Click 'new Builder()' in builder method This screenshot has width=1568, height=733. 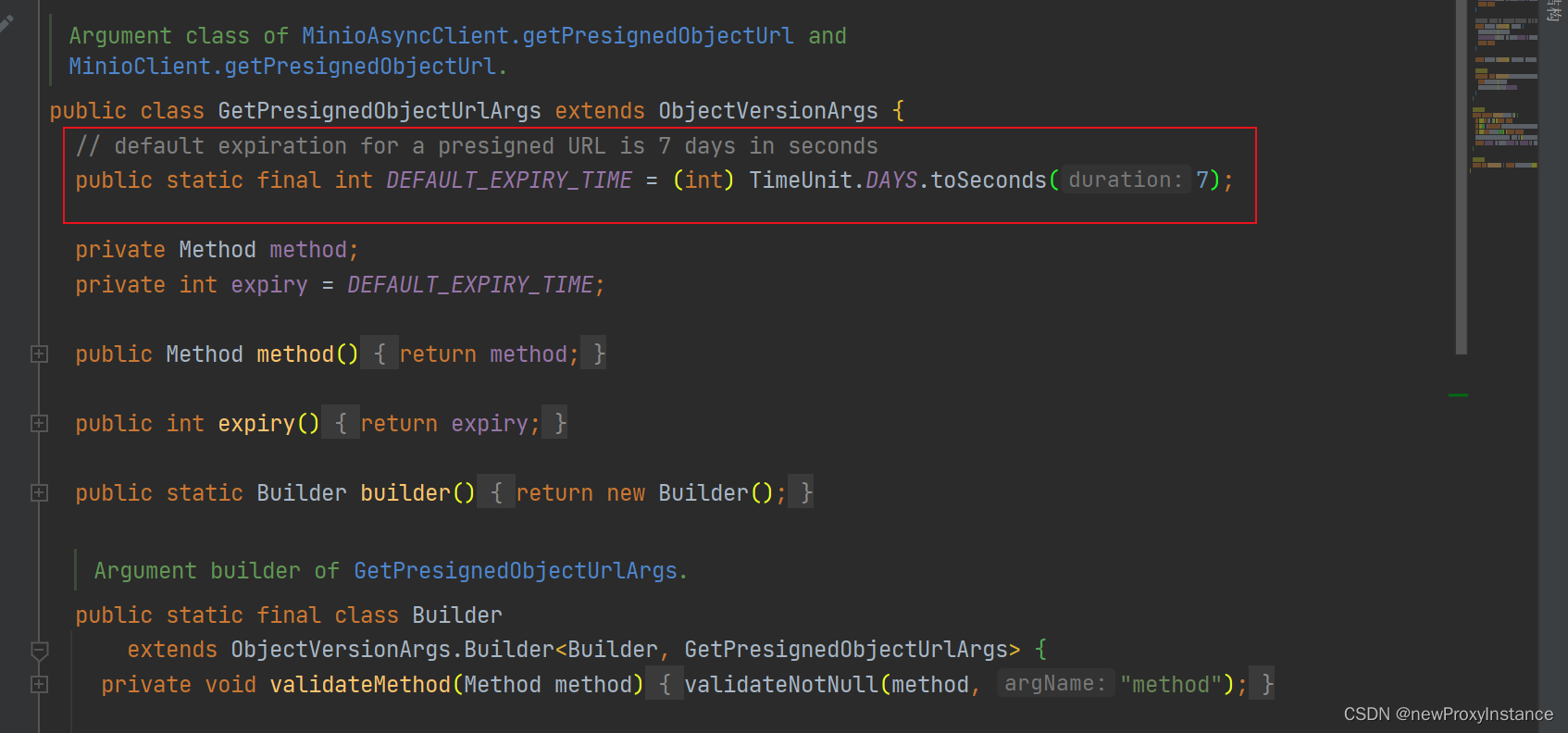(690, 493)
